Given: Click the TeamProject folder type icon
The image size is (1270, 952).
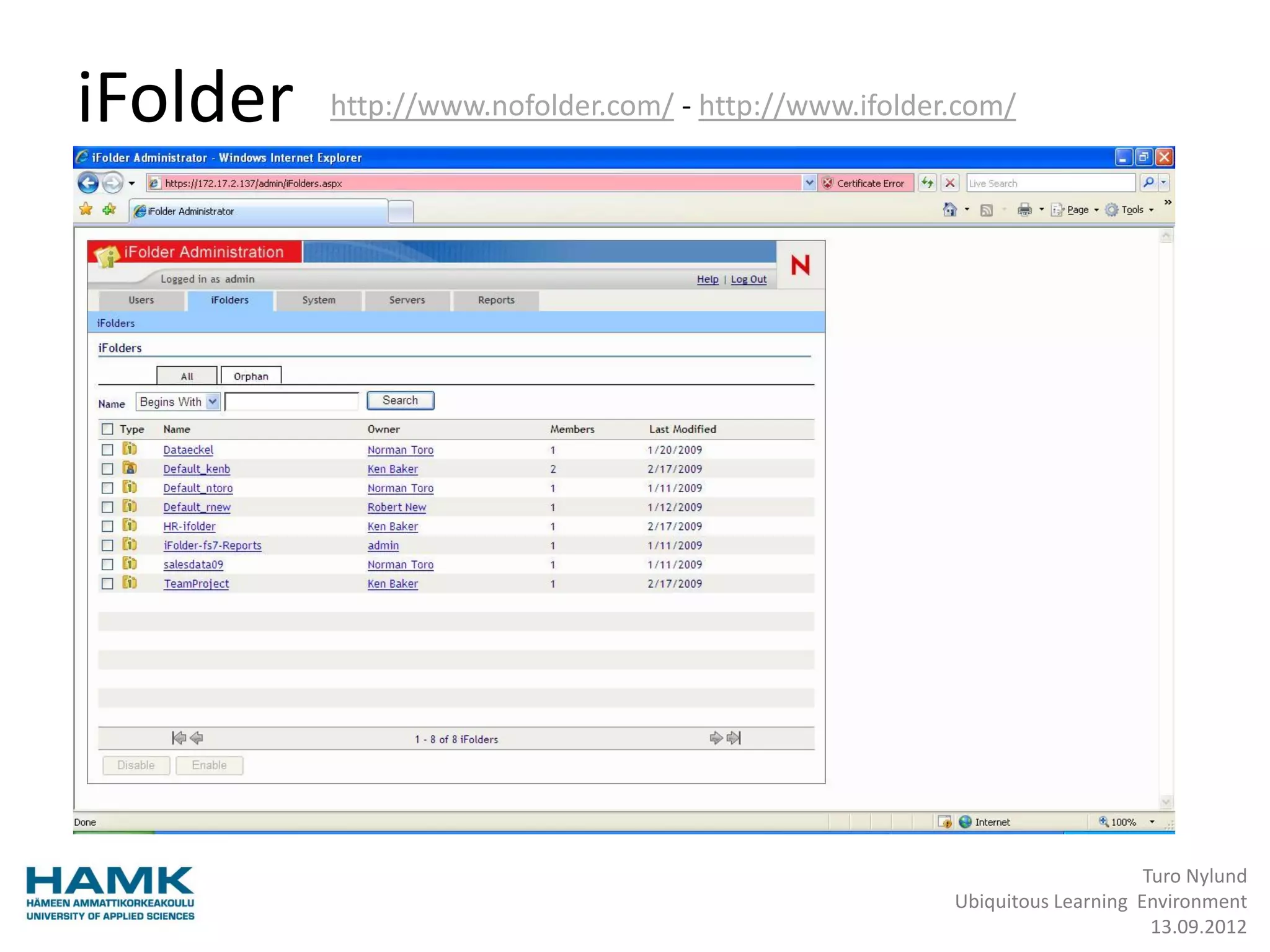Looking at the screenshot, I should (129, 583).
